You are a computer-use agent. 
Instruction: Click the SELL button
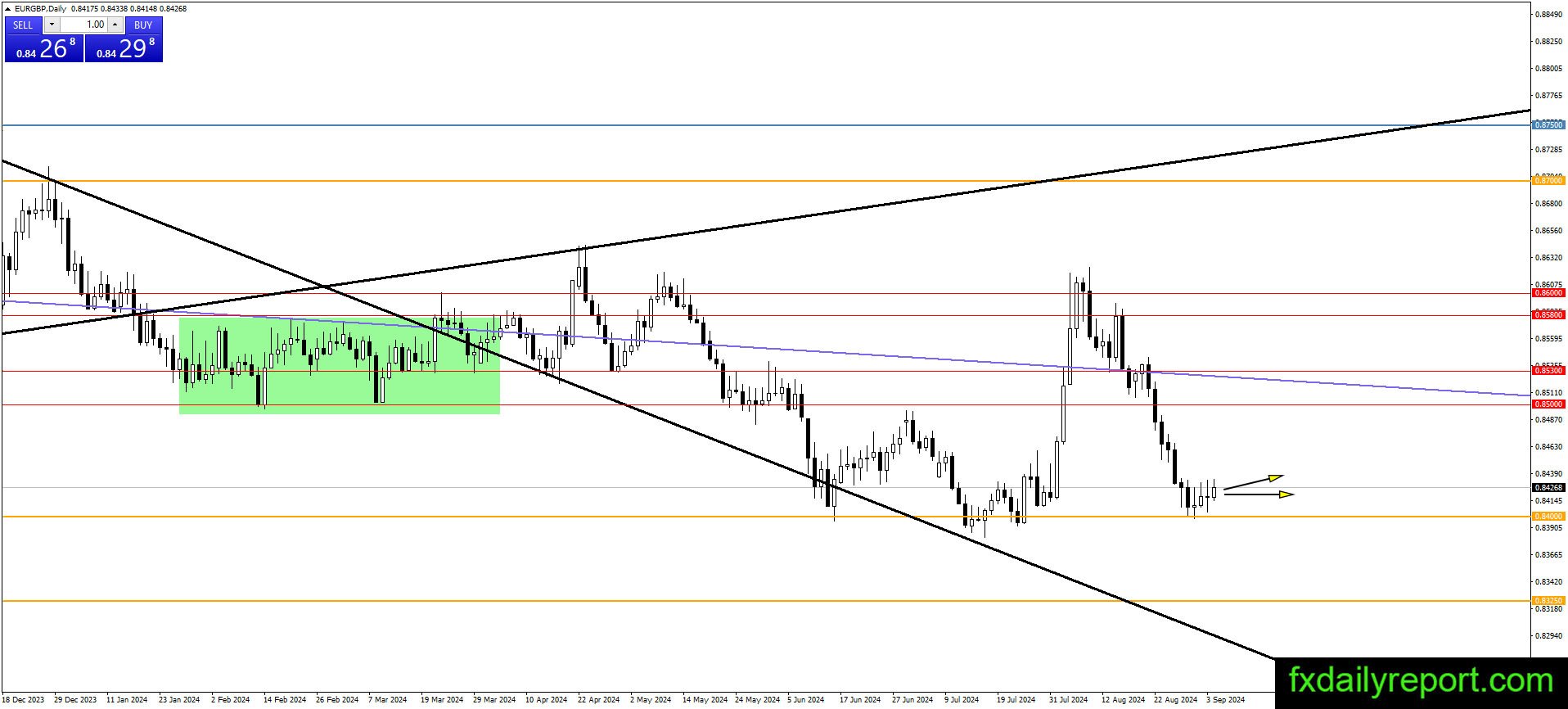(23, 25)
